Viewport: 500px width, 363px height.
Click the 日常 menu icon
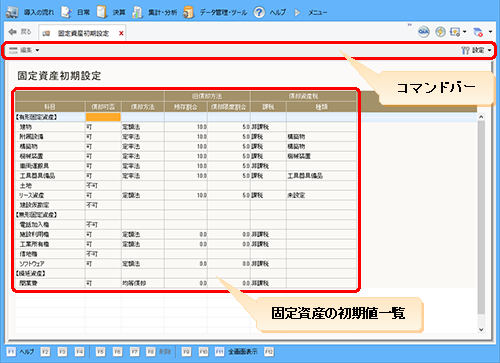point(66,12)
